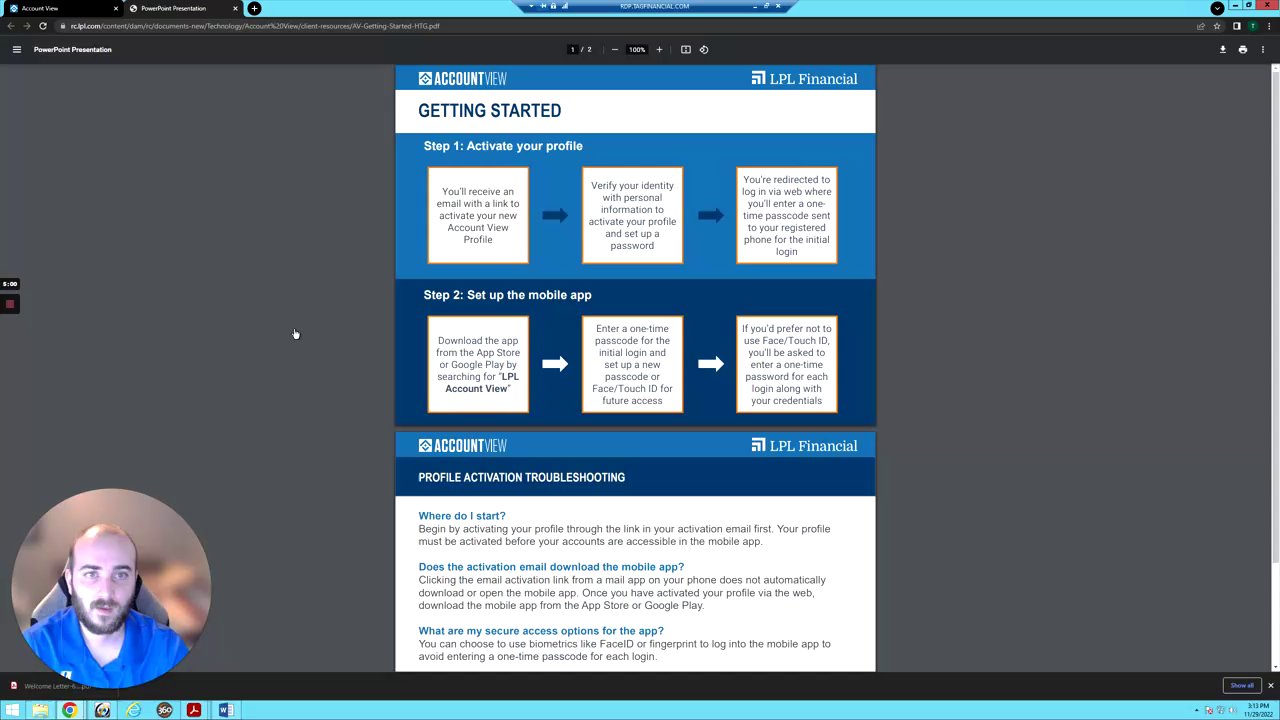Click the remote desktop connection bar title
Screen dimensions: 1280x720
pos(654,6)
